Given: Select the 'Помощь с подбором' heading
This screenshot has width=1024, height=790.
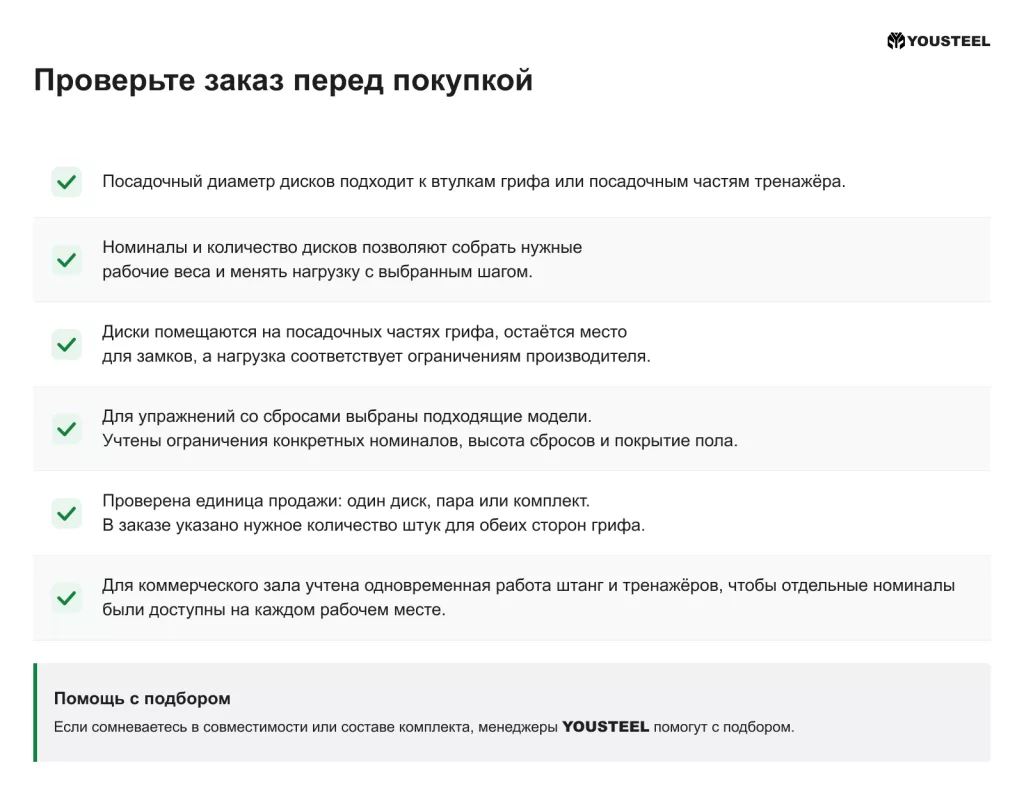Looking at the screenshot, I should click(142, 699).
